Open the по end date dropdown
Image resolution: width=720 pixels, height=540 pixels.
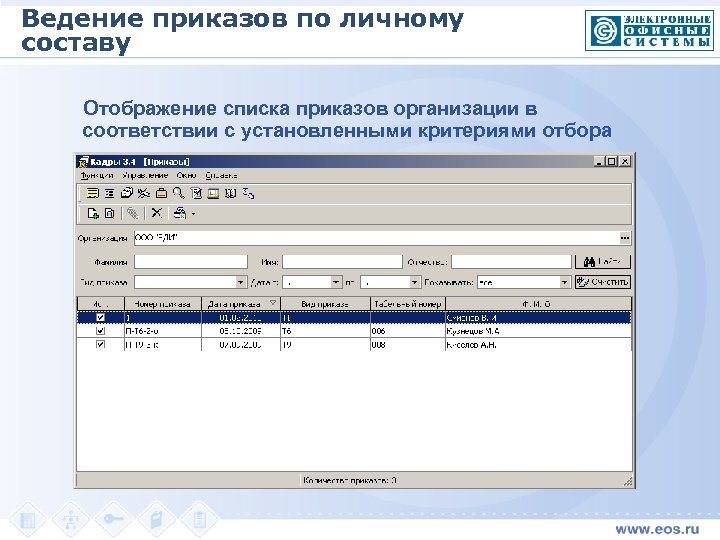click(x=414, y=282)
